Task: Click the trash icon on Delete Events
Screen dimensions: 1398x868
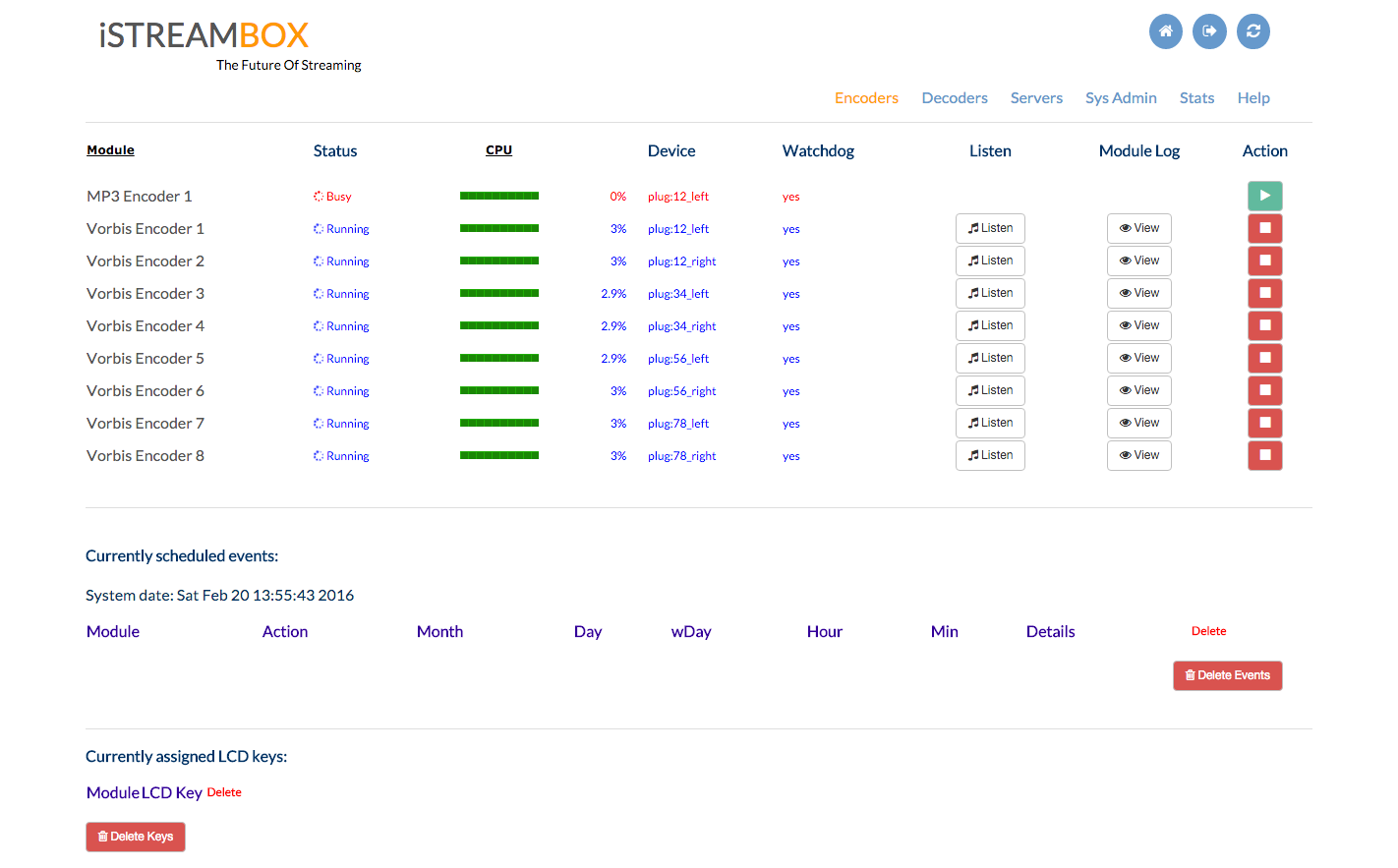Action: pyautogui.click(x=1192, y=675)
